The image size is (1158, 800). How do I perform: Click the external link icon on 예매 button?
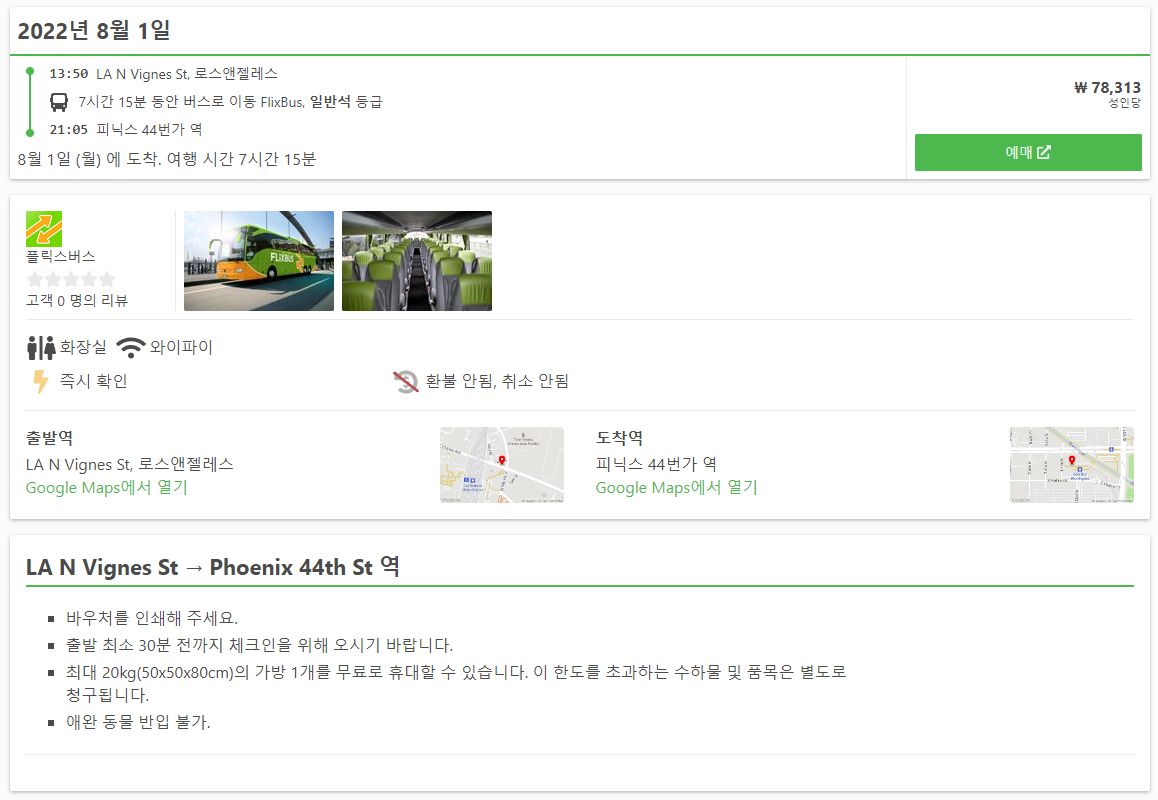click(1044, 152)
